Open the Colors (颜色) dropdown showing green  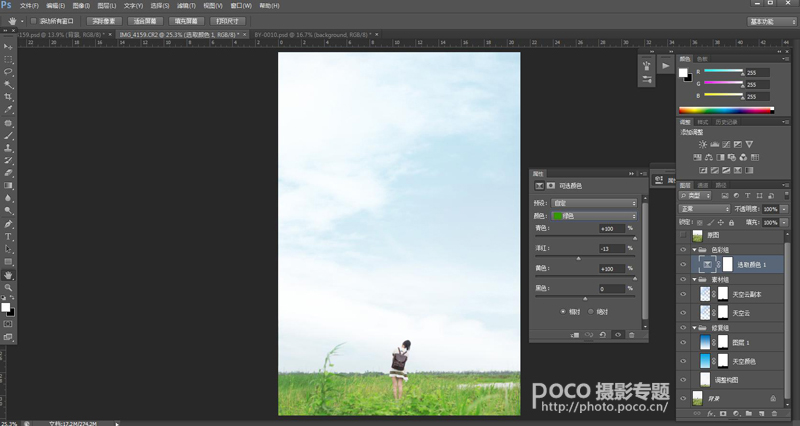click(594, 216)
